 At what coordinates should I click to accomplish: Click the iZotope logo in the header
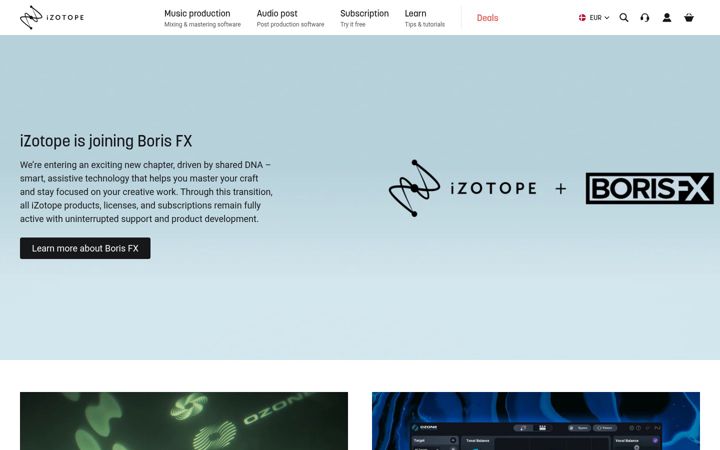[x=52, y=17]
